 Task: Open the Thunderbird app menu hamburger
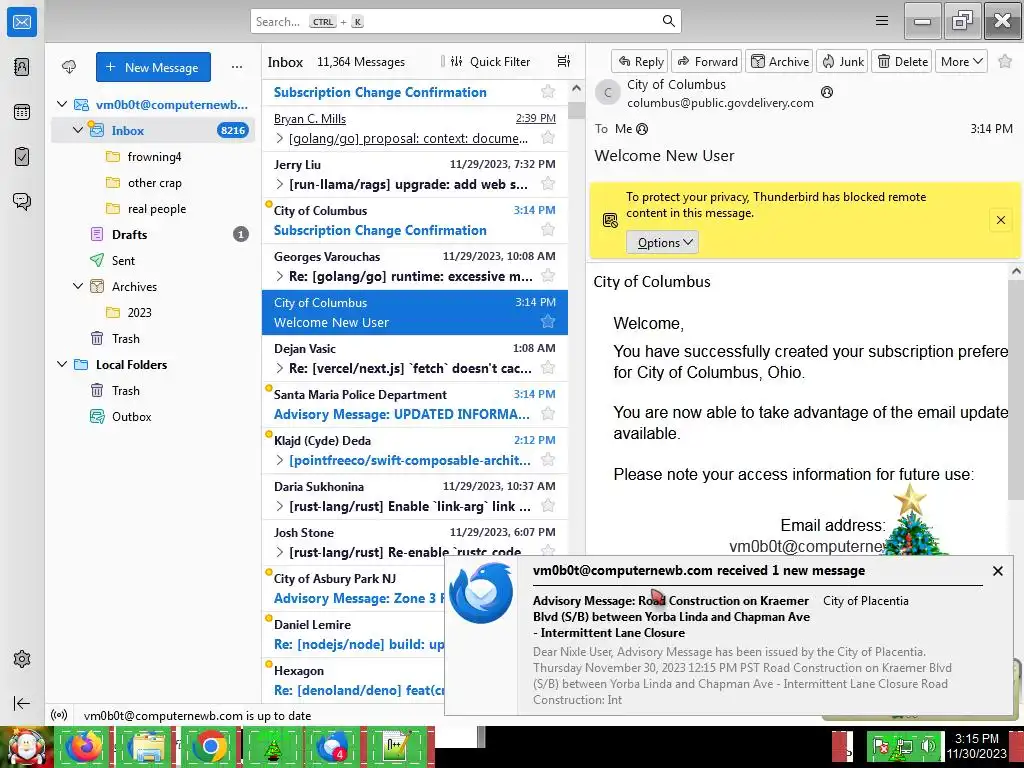[882, 21]
